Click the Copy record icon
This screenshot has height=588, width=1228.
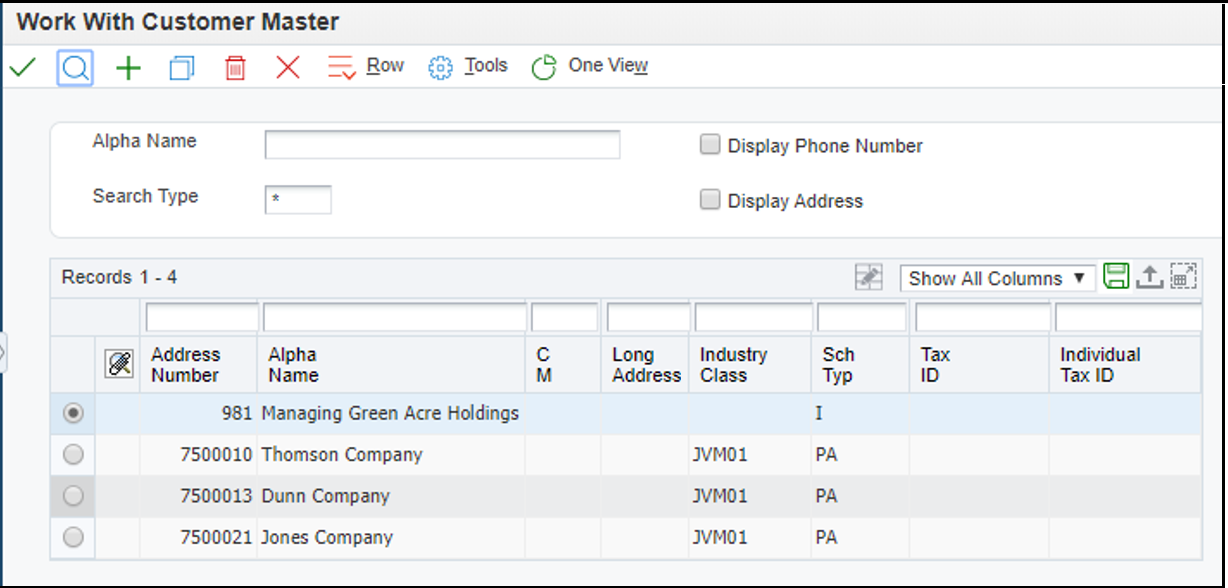click(x=181, y=66)
